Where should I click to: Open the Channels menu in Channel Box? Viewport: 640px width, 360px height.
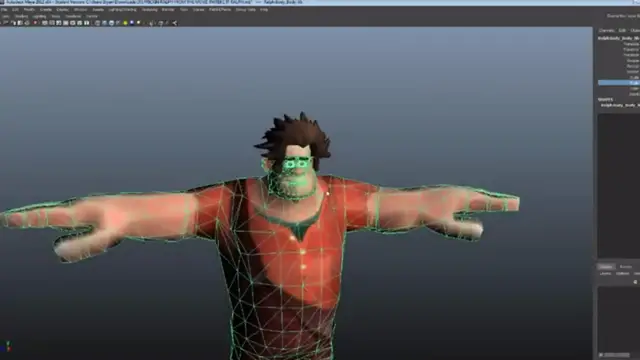(607, 31)
